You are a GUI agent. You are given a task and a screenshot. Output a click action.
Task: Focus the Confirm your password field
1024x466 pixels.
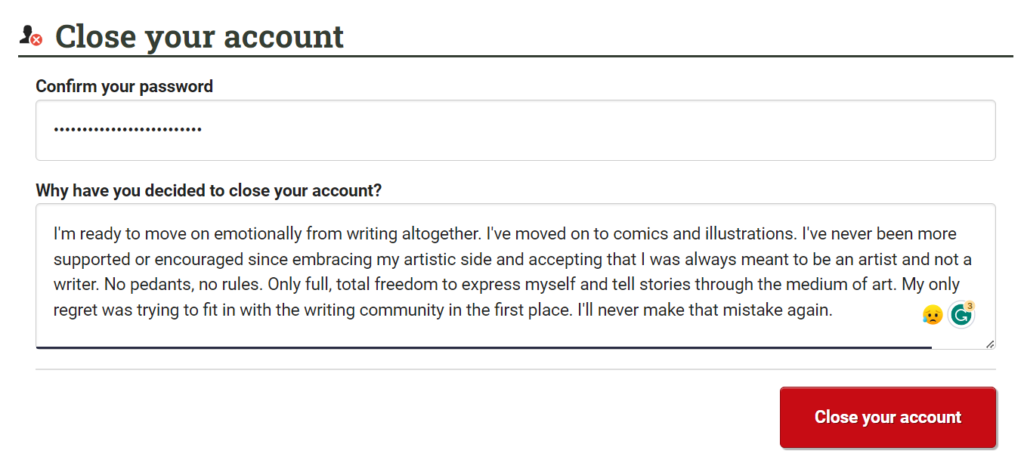coord(515,130)
